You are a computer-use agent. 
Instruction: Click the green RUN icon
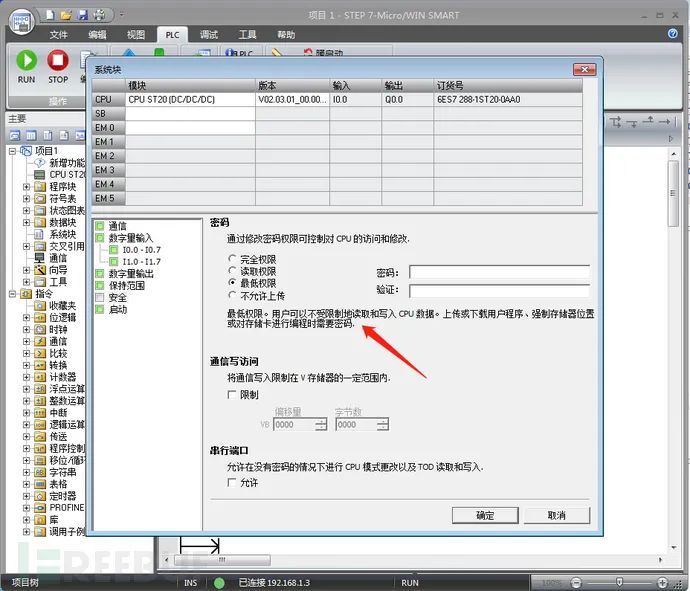tap(26, 60)
